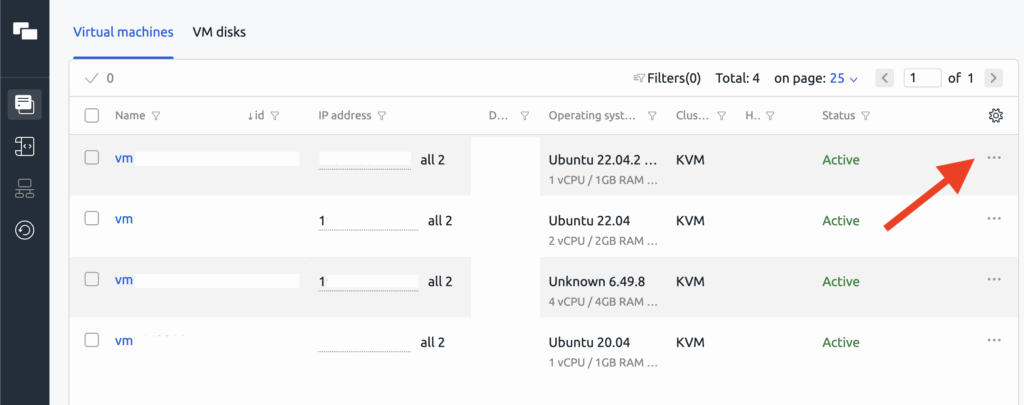Screen dimensions: 1024x405
Task: Select the Virtual machines tab
Action: point(123,32)
